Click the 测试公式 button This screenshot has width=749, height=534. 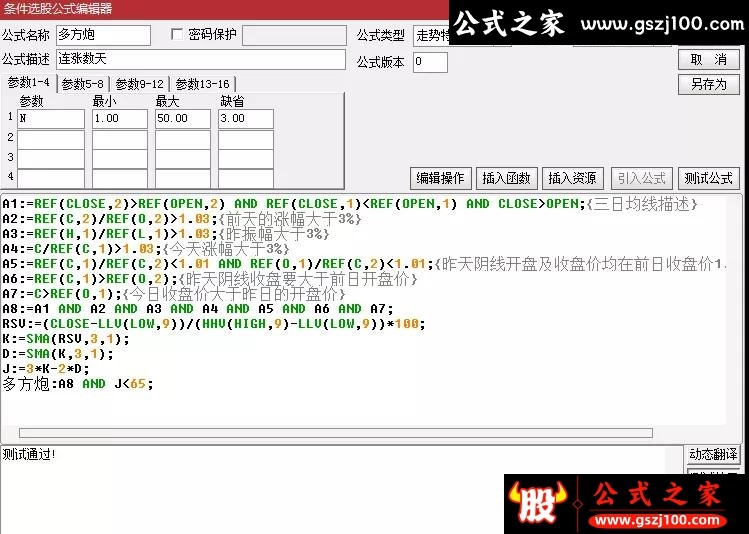[x=708, y=178]
